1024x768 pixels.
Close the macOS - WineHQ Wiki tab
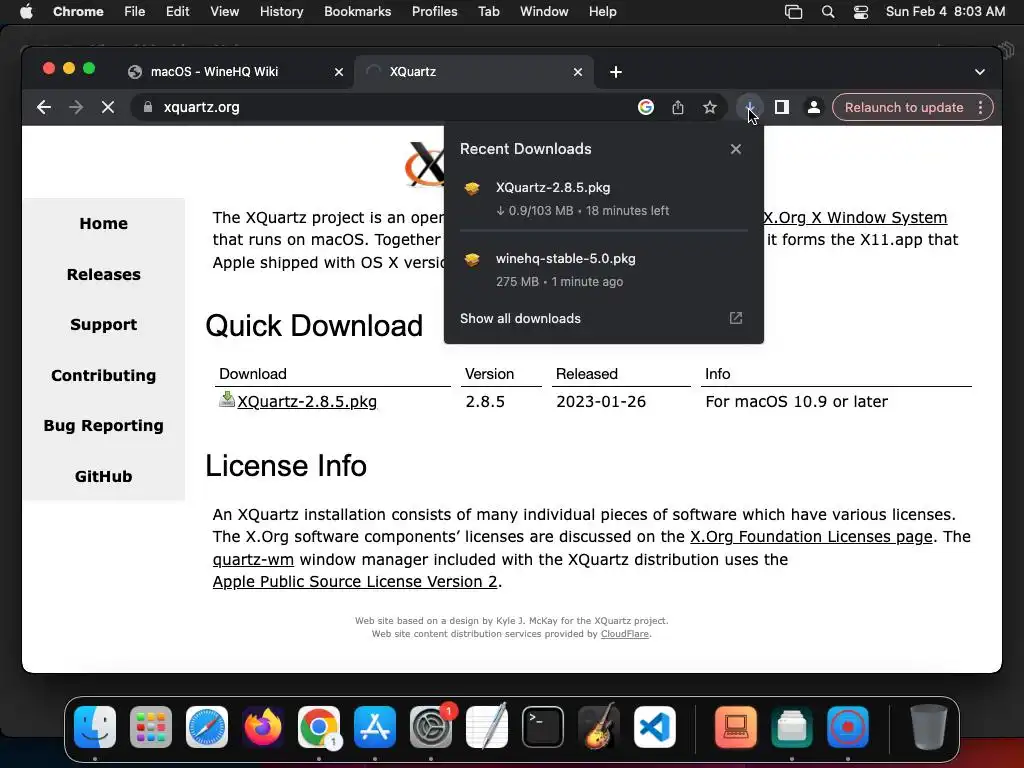coord(339,72)
